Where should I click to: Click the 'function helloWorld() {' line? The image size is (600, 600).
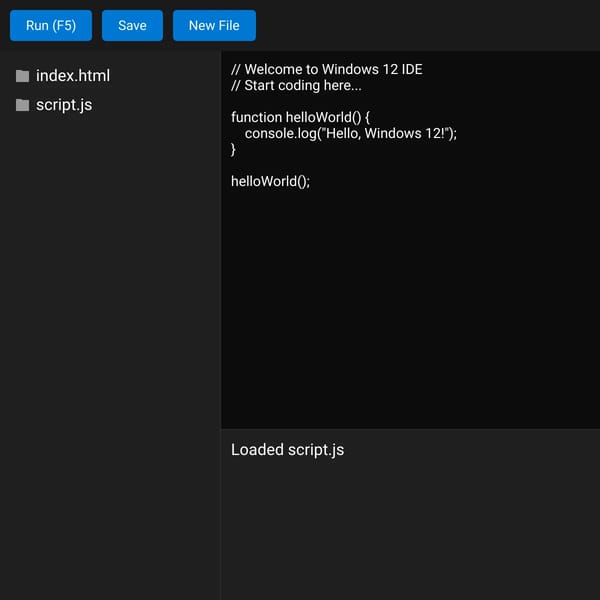[x=300, y=117]
